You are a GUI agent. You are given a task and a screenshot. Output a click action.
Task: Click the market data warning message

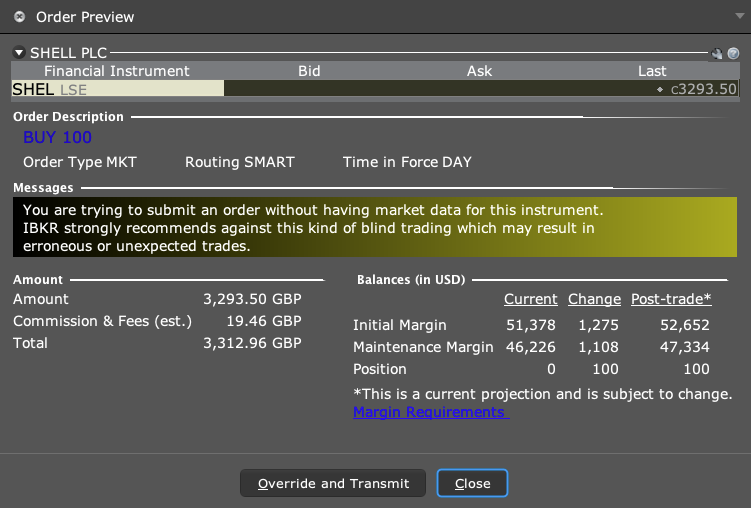tap(375, 227)
